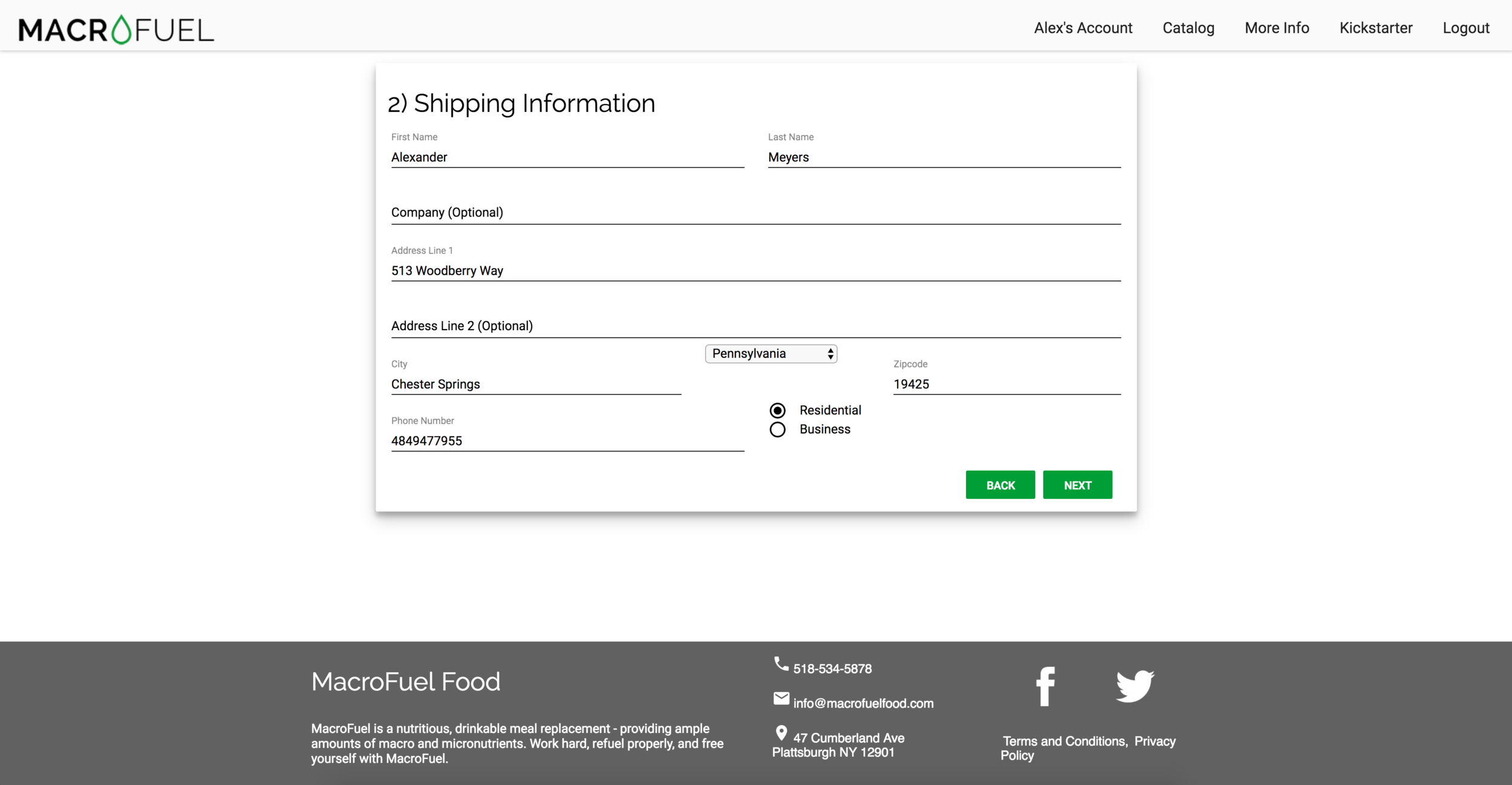The height and width of the screenshot is (785, 1512).
Task: Click the phone icon in footer
Action: pyautogui.click(x=781, y=664)
